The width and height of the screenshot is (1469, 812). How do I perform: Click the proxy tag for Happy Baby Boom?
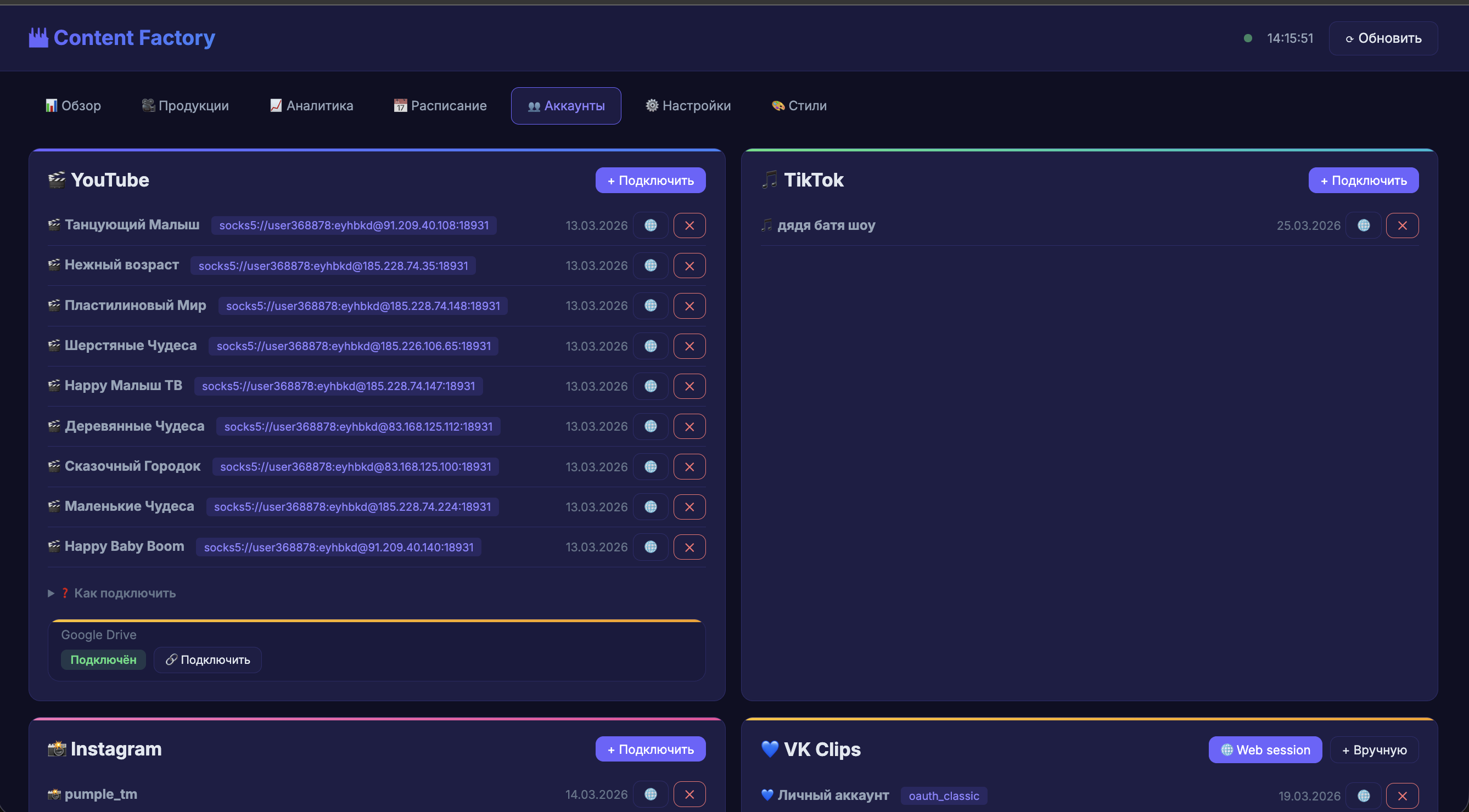(339, 547)
